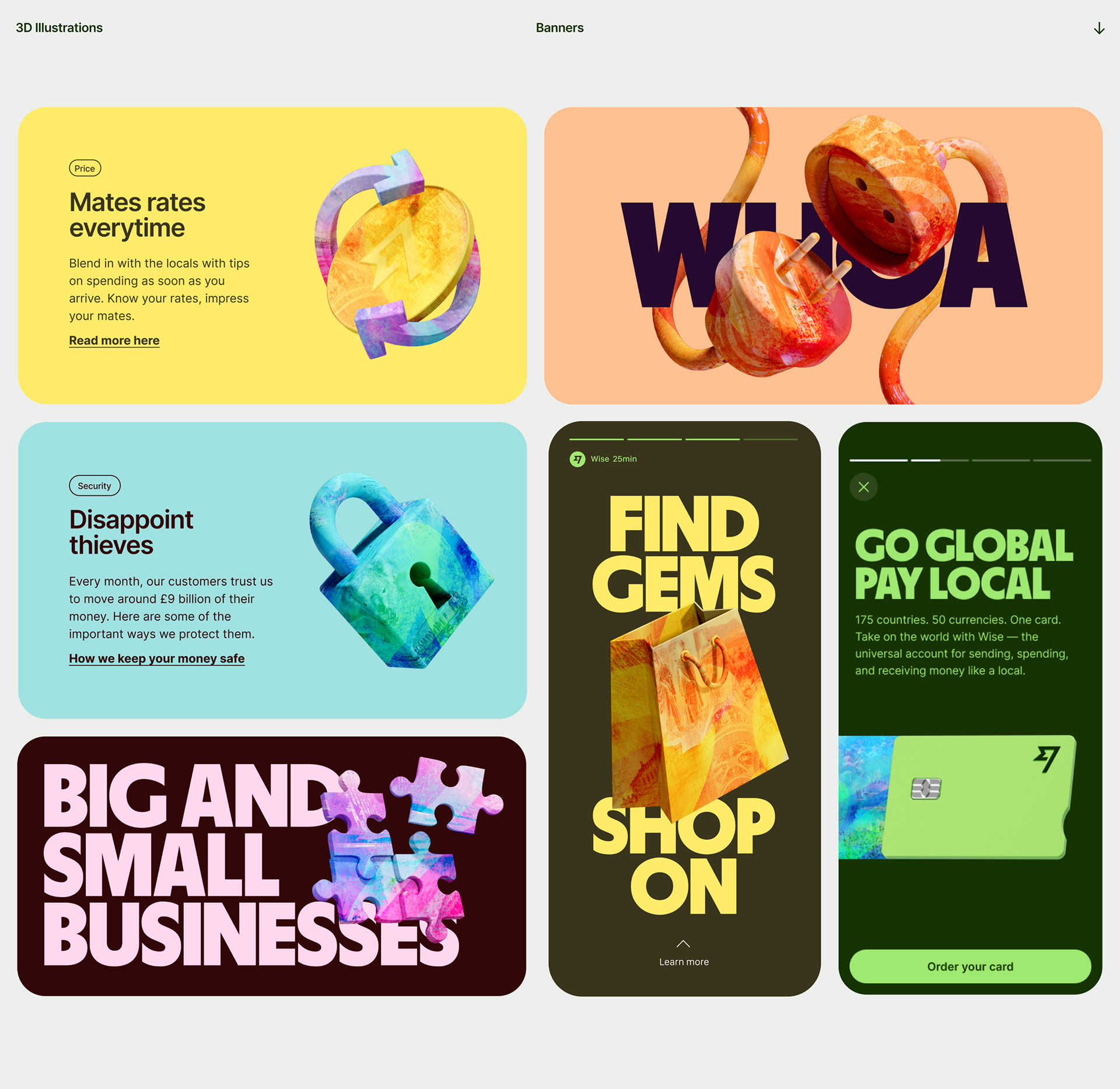The height and width of the screenshot is (1089, 1120).
Task: Click the down arrow icon at top right
Action: pyautogui.click(x=1099, y=28)
